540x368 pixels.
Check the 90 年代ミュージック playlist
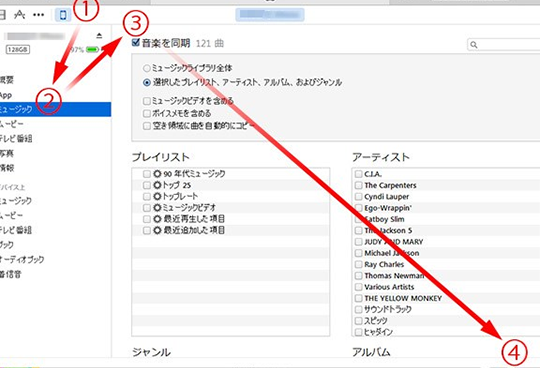tap(147, 174)
